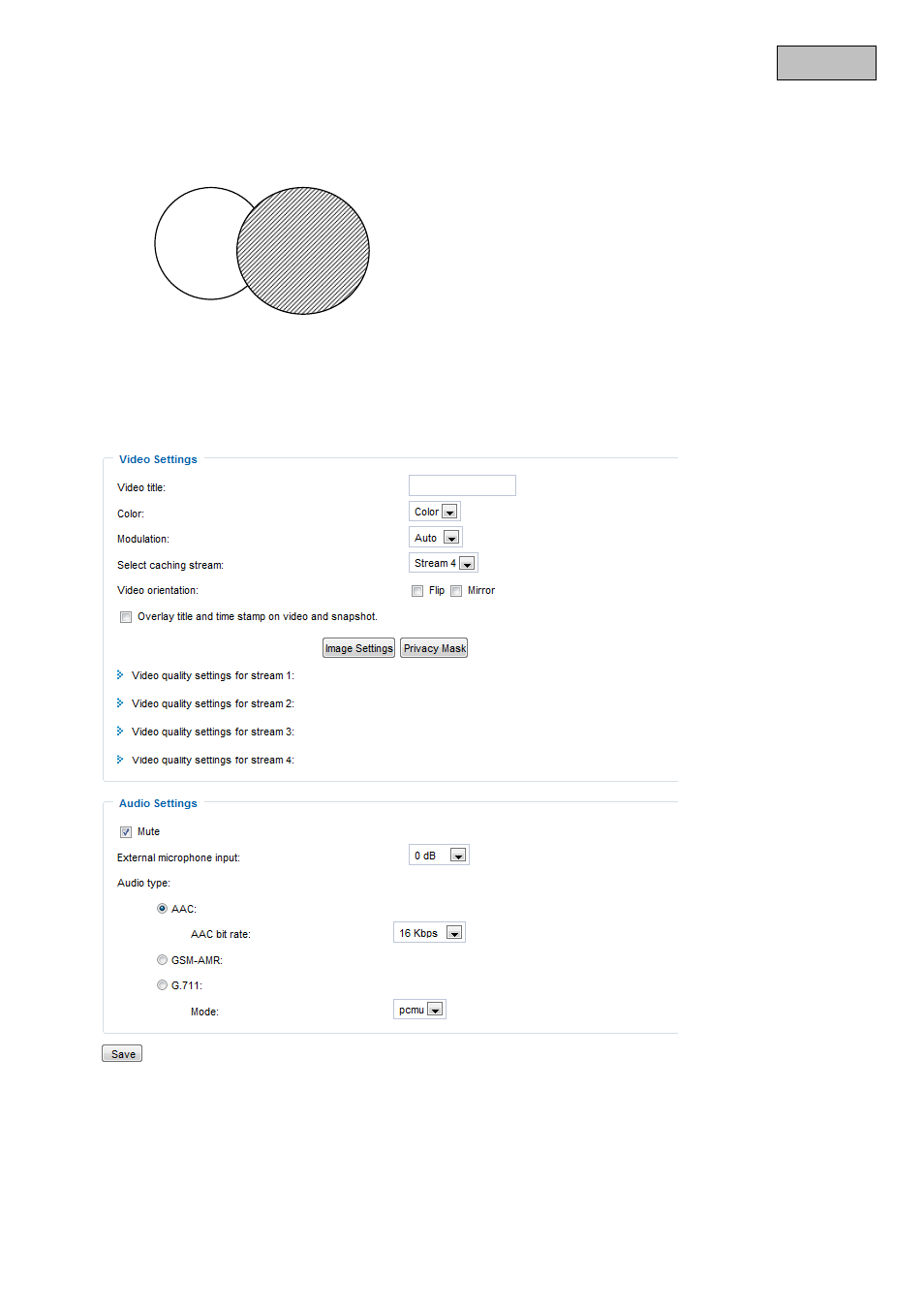
Task: Open the G.711 Mode pcmu dropdown
Action: (x=420, y=1010)
